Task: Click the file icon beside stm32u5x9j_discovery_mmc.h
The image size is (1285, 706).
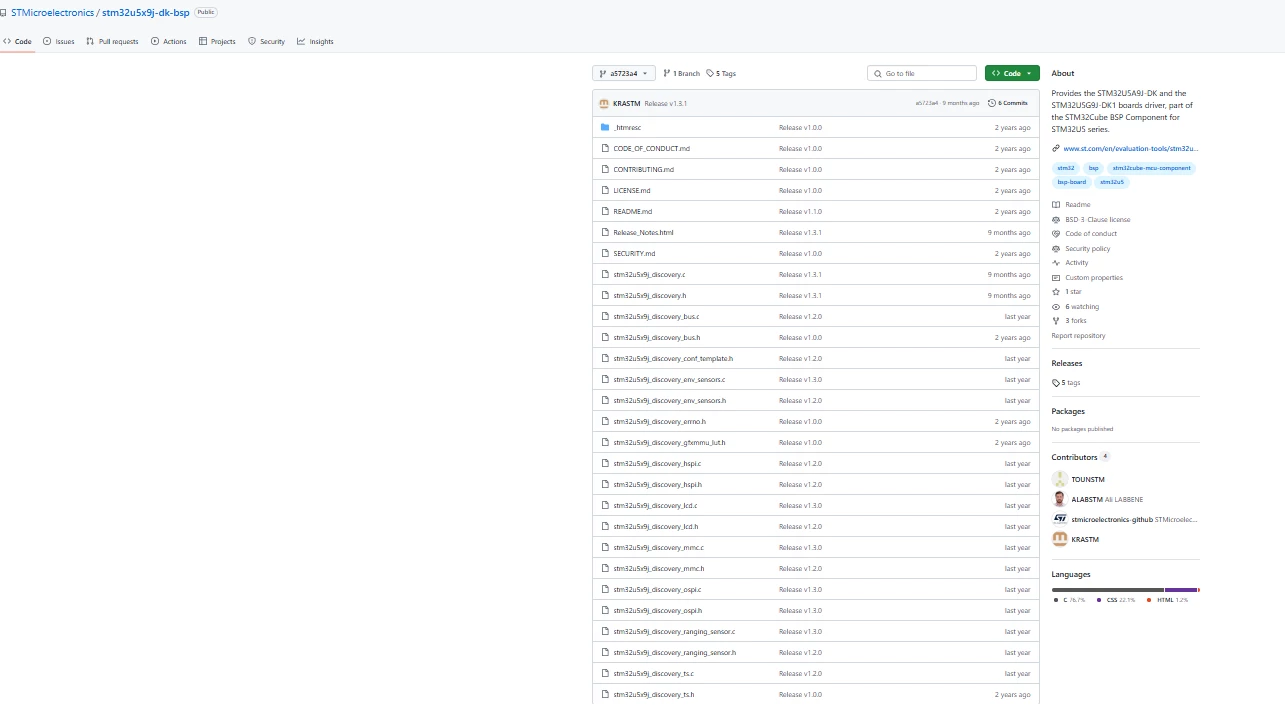Action: click(x=605, y=568)
